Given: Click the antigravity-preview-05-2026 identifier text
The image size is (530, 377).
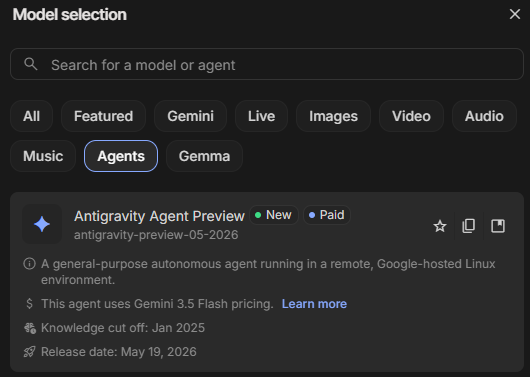Looking at the screenshot, I should (156, 235).
